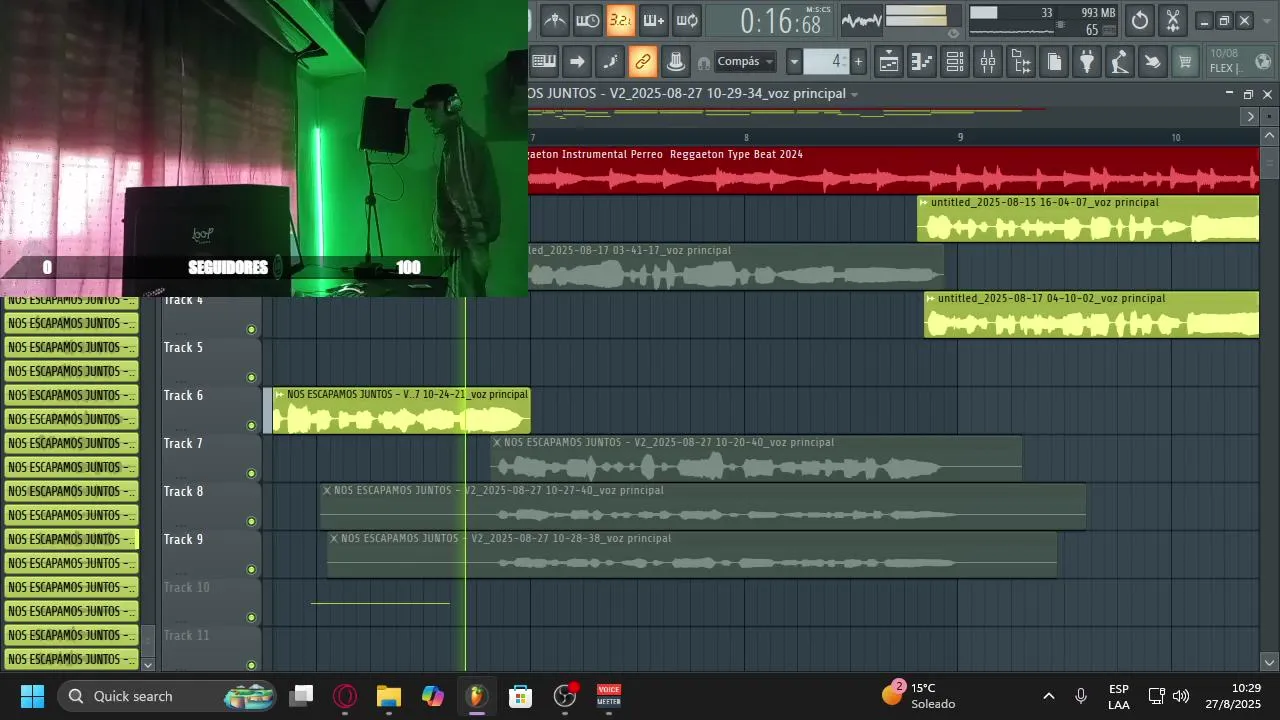
Task: Open Opera browser from the taskbar
Action: pos(345,696)
